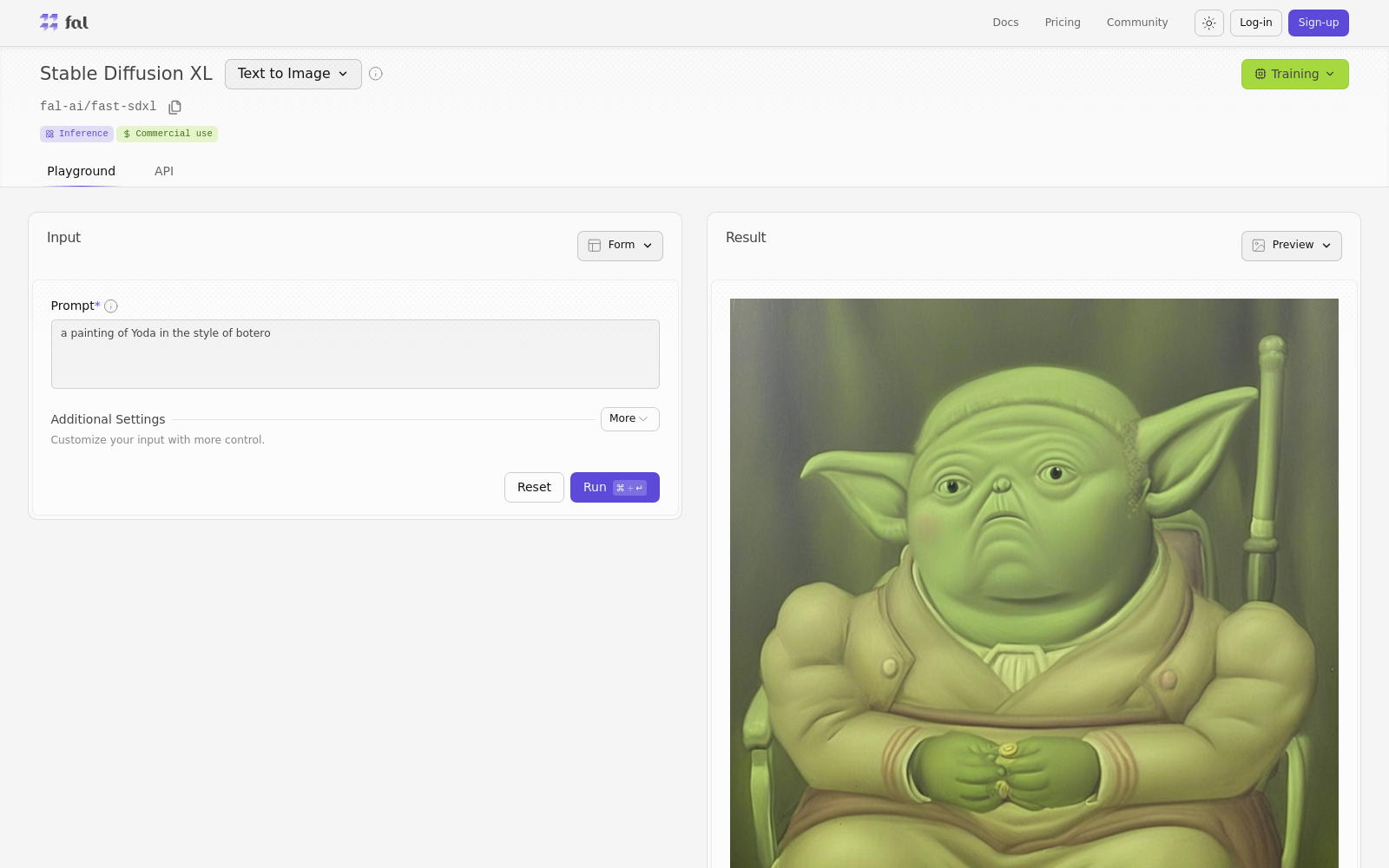Switch to the Playground tab
1389x868 pixels.
click(x=81, y=171)
